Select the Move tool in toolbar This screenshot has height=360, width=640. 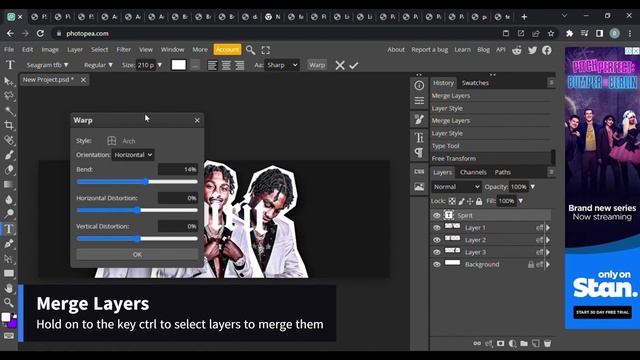pyautogui.click(x=9, y=81)
